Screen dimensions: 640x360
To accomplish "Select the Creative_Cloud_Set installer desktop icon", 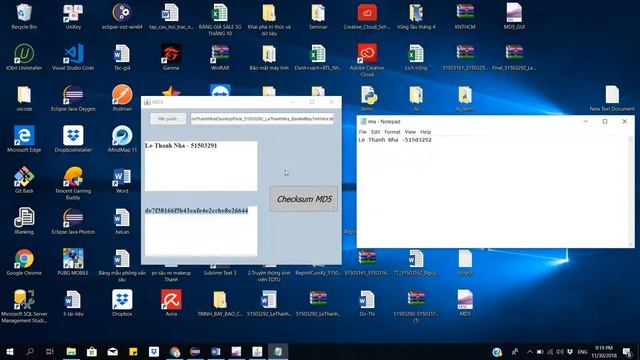I will (x=367, y=17).
